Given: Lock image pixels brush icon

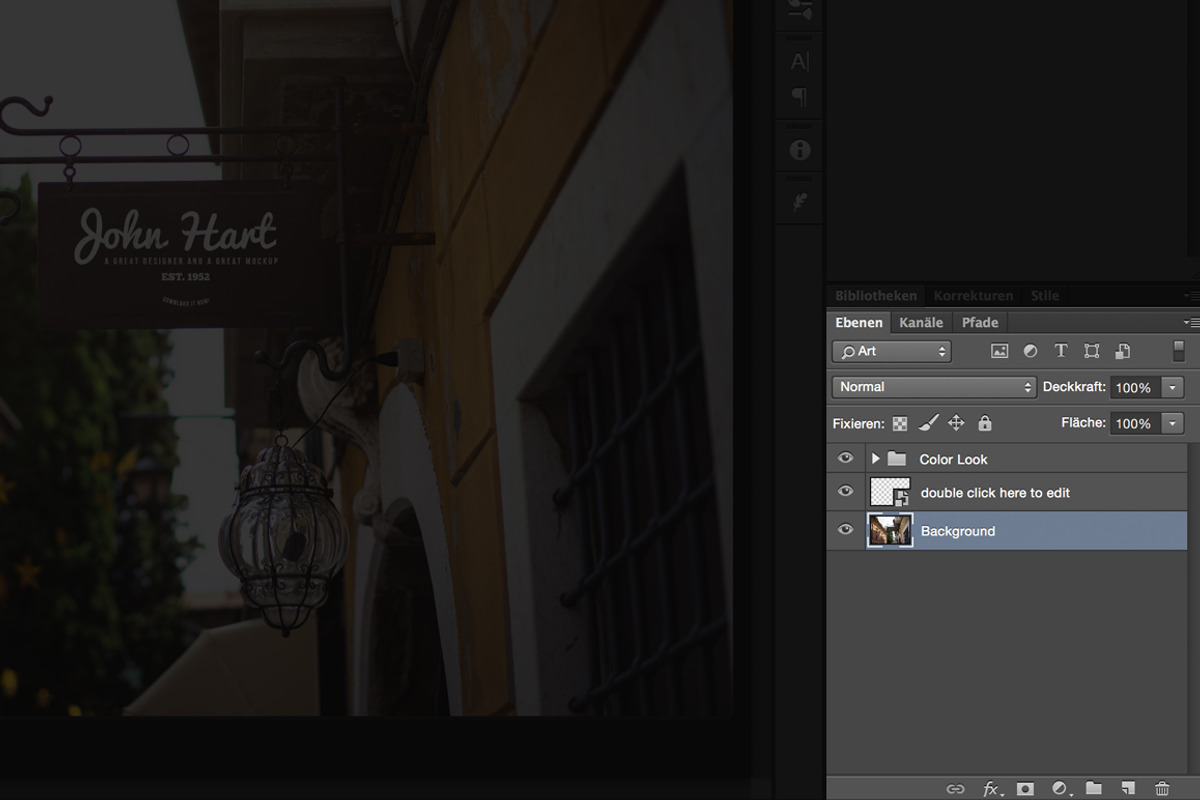Looking at the screenshot, I should 928,423.
